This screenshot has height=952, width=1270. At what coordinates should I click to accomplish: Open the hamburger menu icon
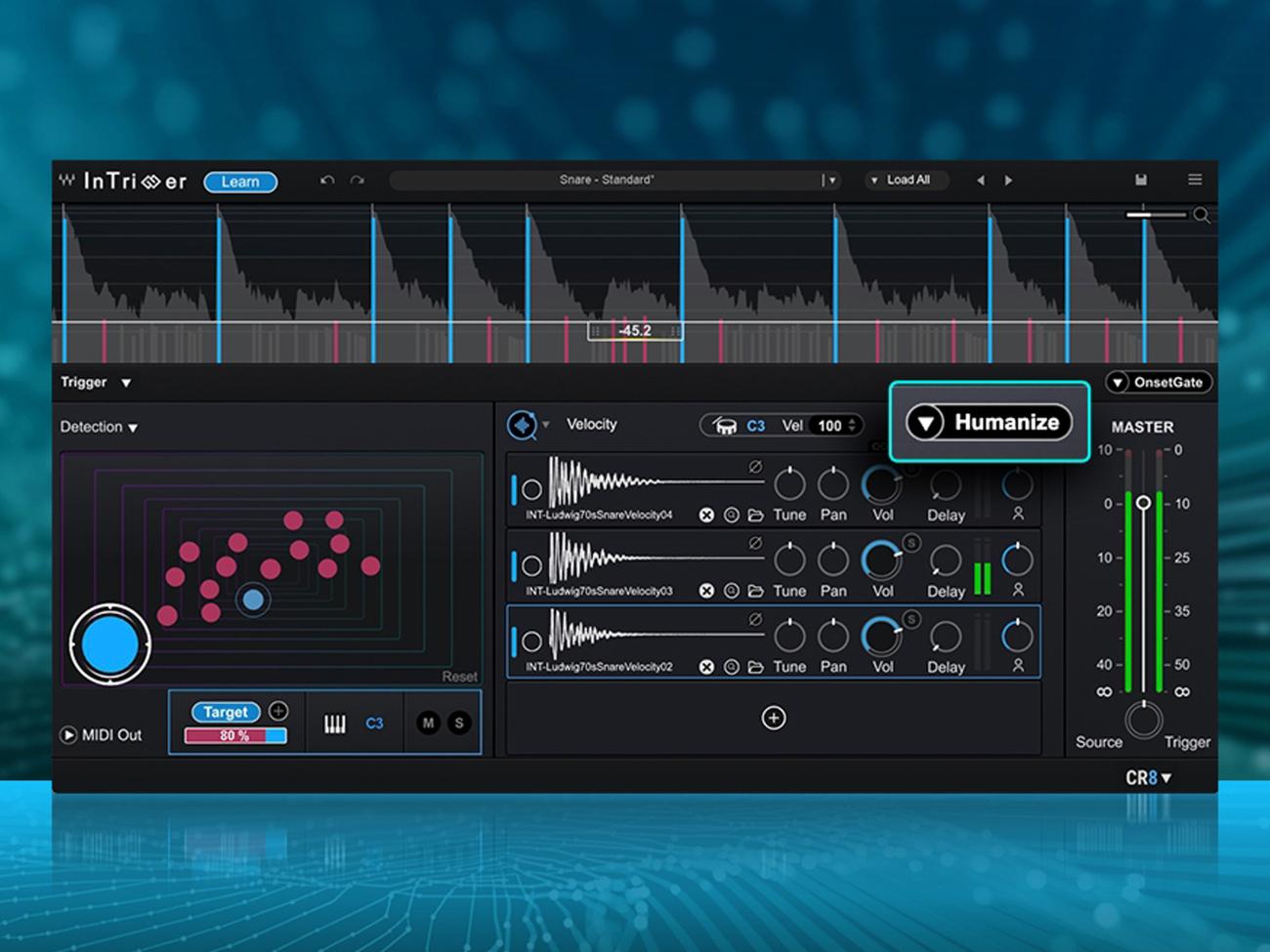[x=1195, y=180]
